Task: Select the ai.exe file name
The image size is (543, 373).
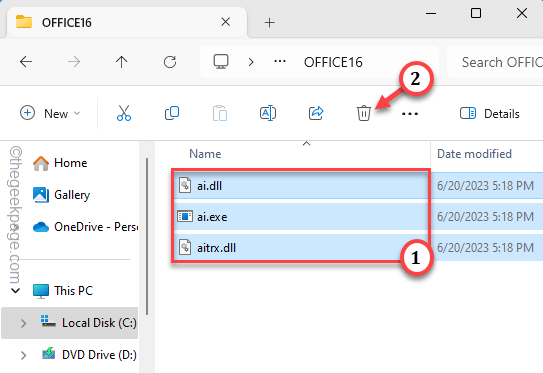Action: pyautogui.click(x=212, y=217)
